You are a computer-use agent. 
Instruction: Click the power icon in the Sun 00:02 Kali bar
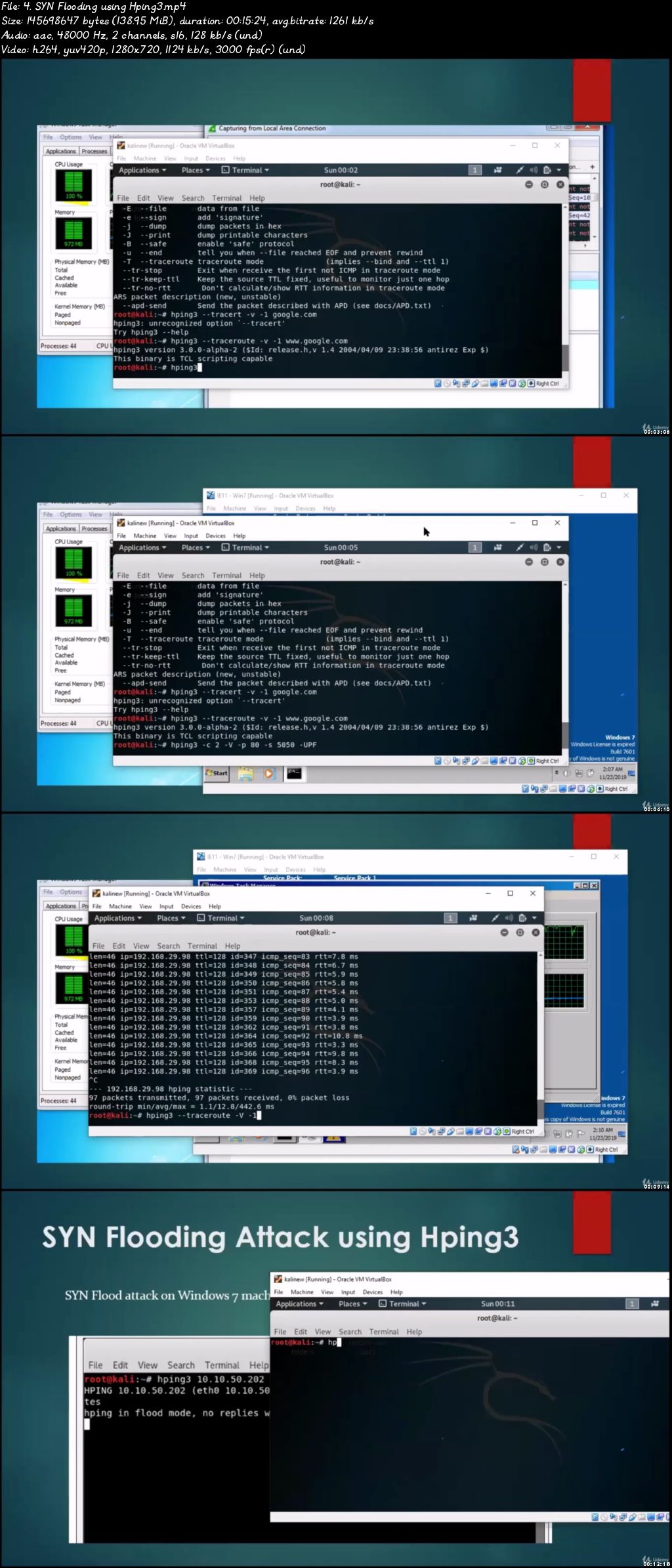(547, 170)
